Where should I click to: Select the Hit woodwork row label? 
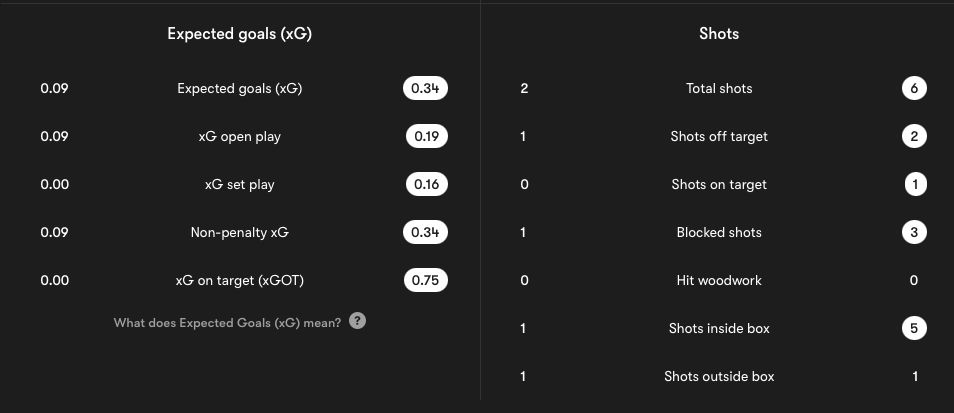point(719,280)
